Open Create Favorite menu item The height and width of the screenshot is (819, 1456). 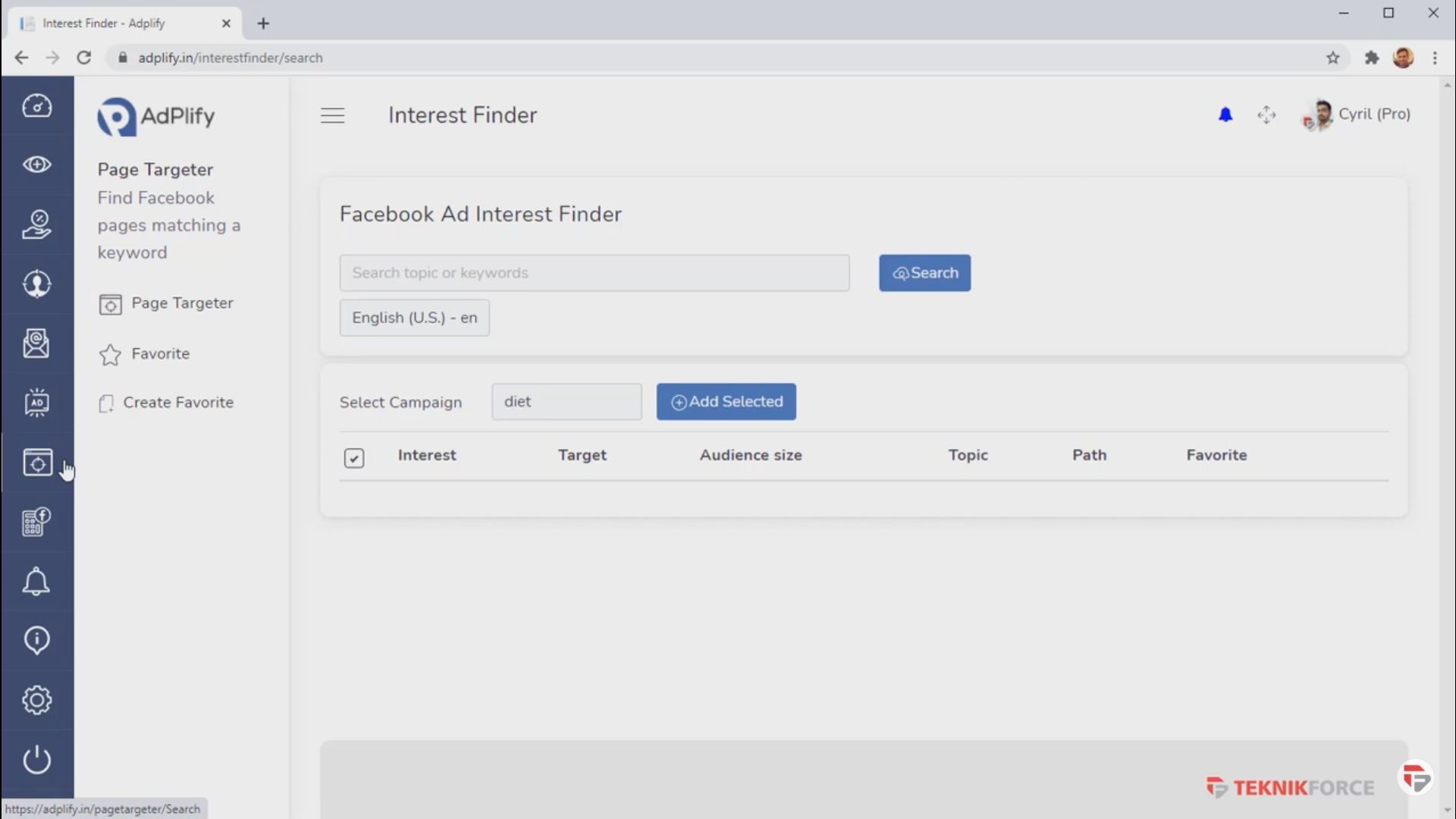(177, 403)
